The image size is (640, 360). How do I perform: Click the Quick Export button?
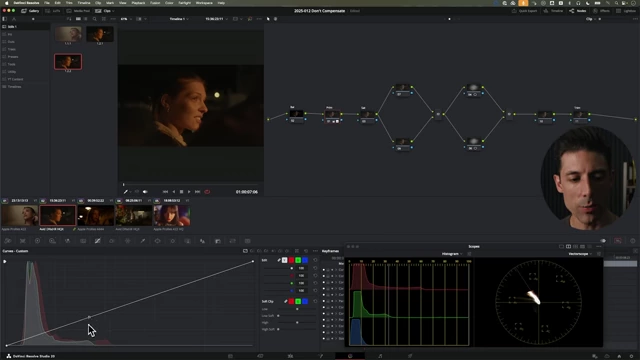coord(524,11)
